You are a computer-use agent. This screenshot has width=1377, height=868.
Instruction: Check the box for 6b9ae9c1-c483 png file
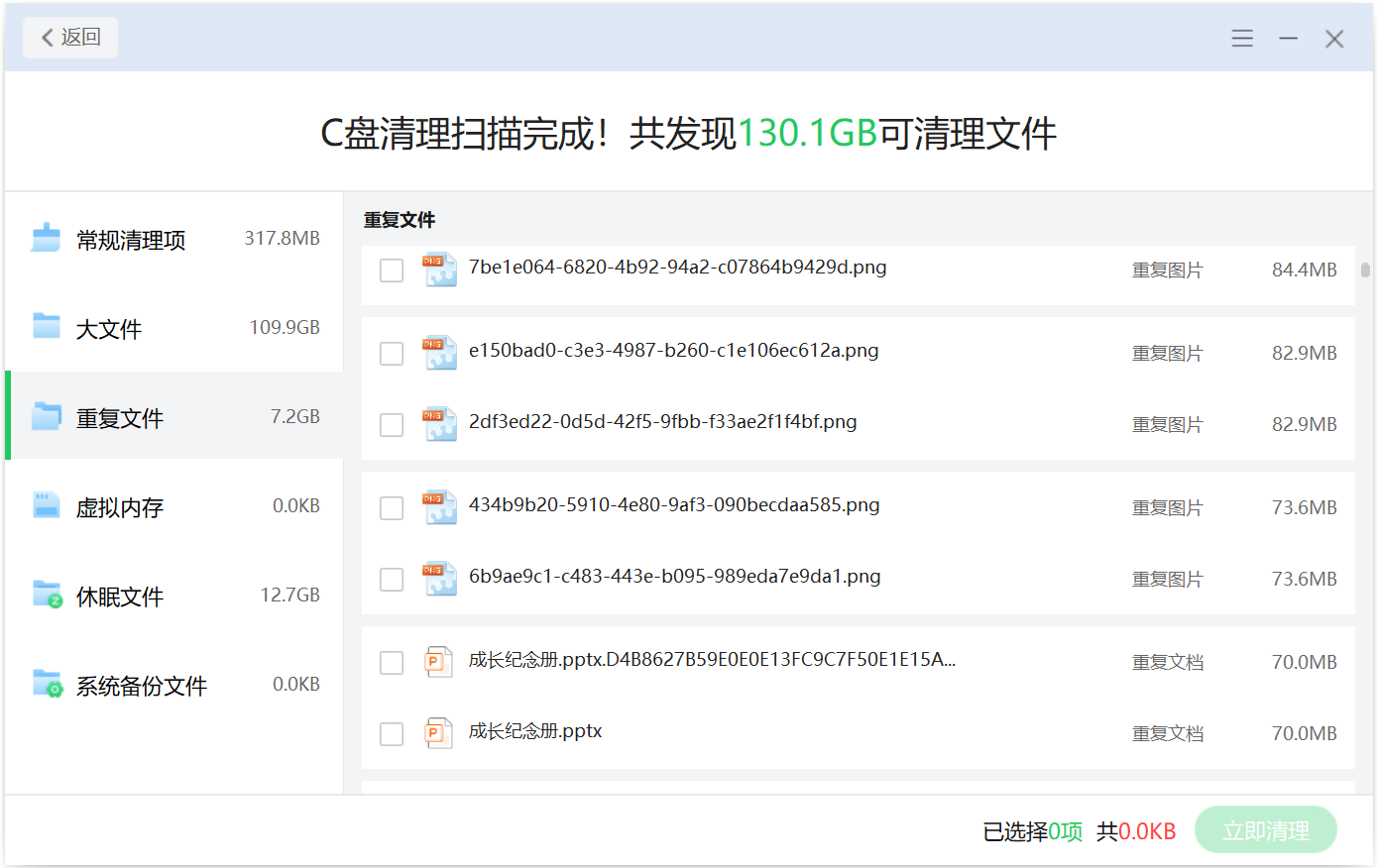[x=392, y=580]
